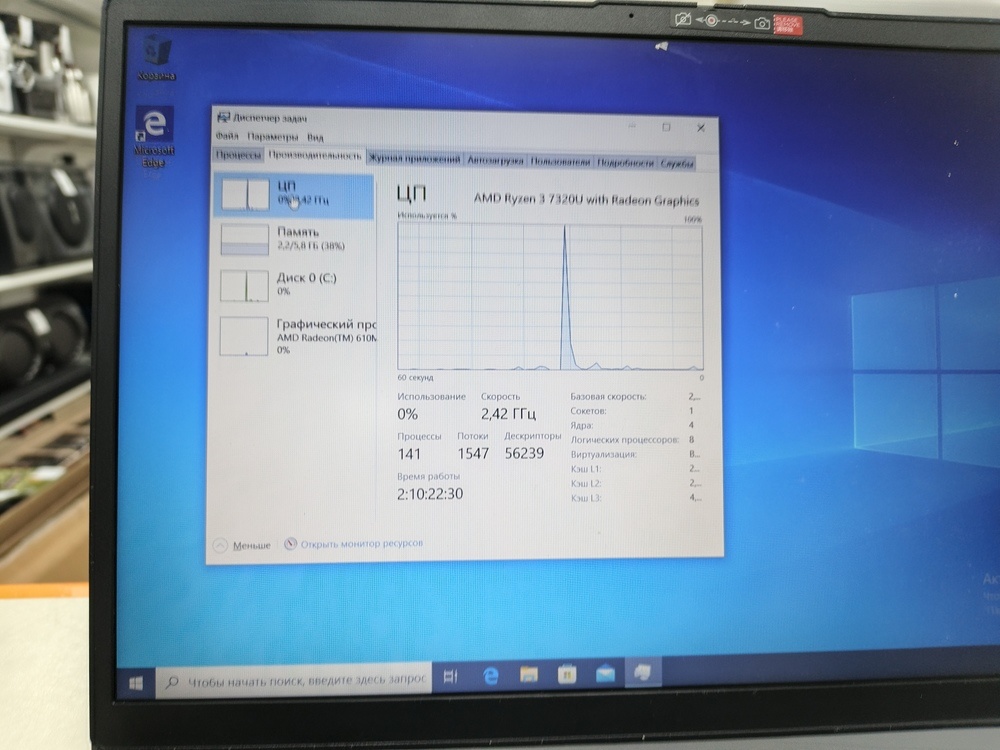
Task: Open the Автозагрузка tab
Action: [495, 161]
